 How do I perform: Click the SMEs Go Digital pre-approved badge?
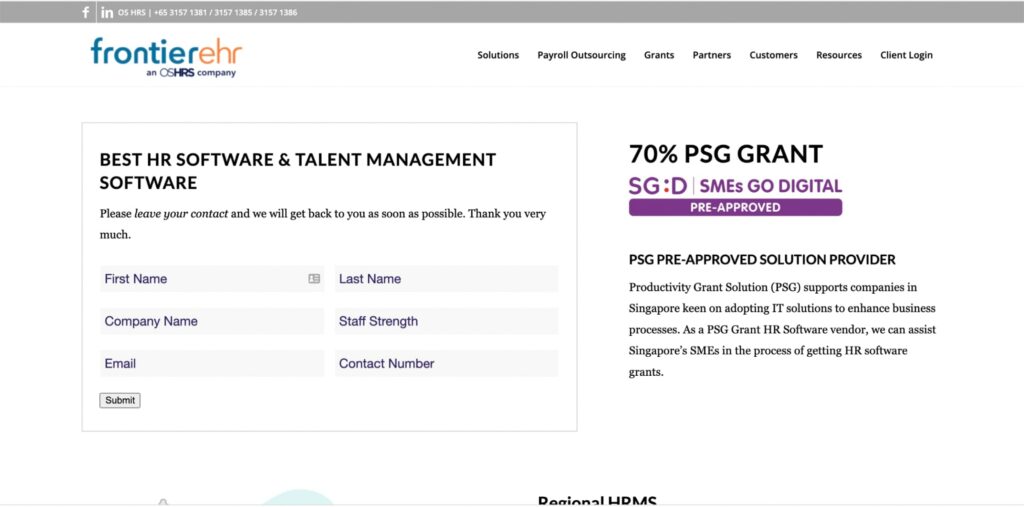(735, 196)
